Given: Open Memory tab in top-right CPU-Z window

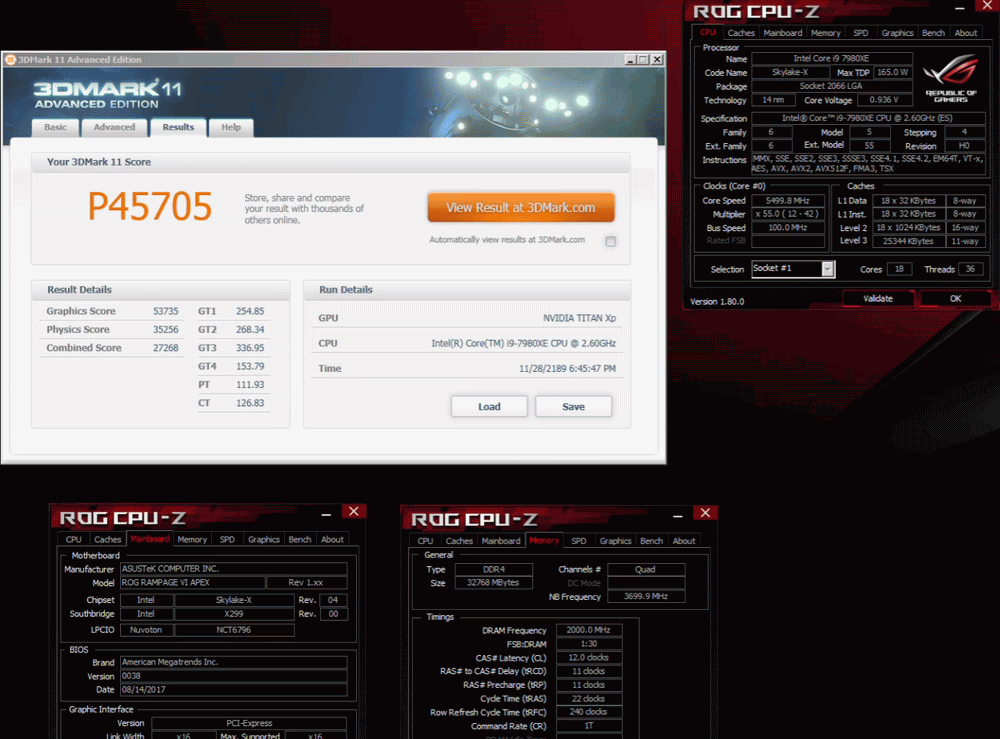Looking at the screenshot, I should 826,33.
